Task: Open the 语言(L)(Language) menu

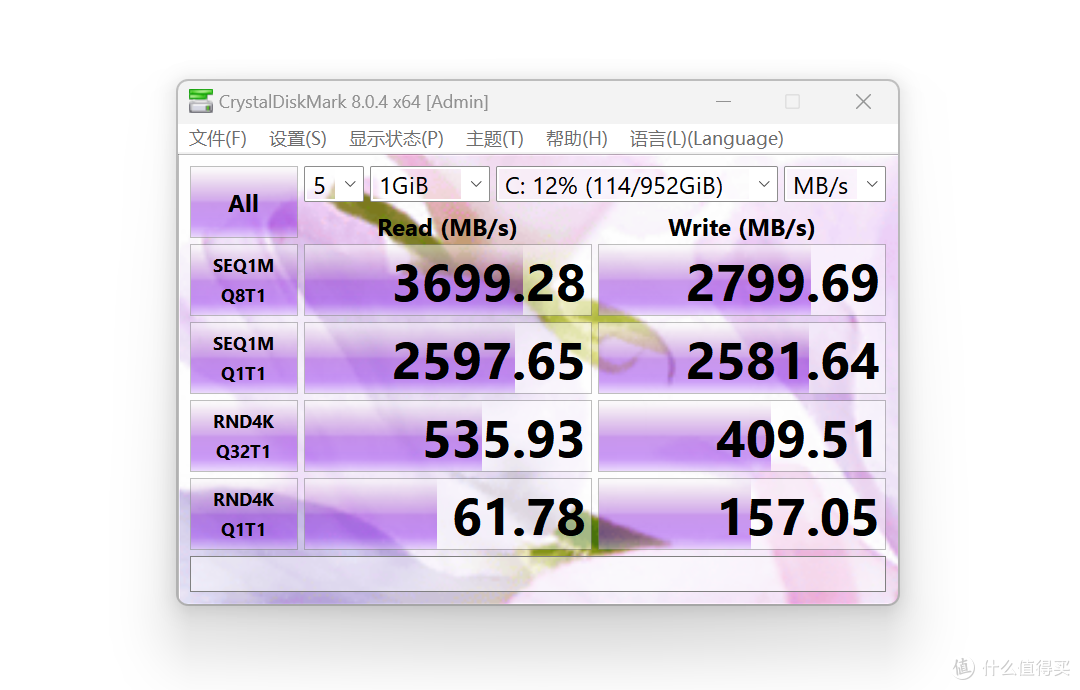Action: [707, 139]
